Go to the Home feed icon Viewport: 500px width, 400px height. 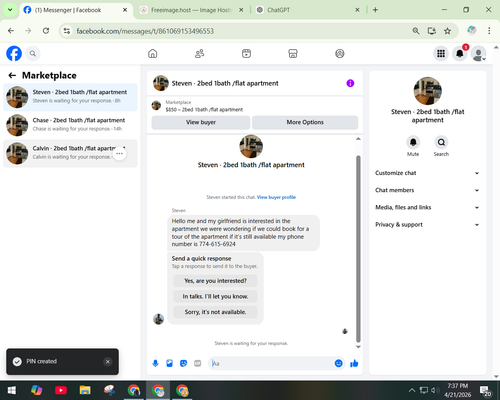153,53
